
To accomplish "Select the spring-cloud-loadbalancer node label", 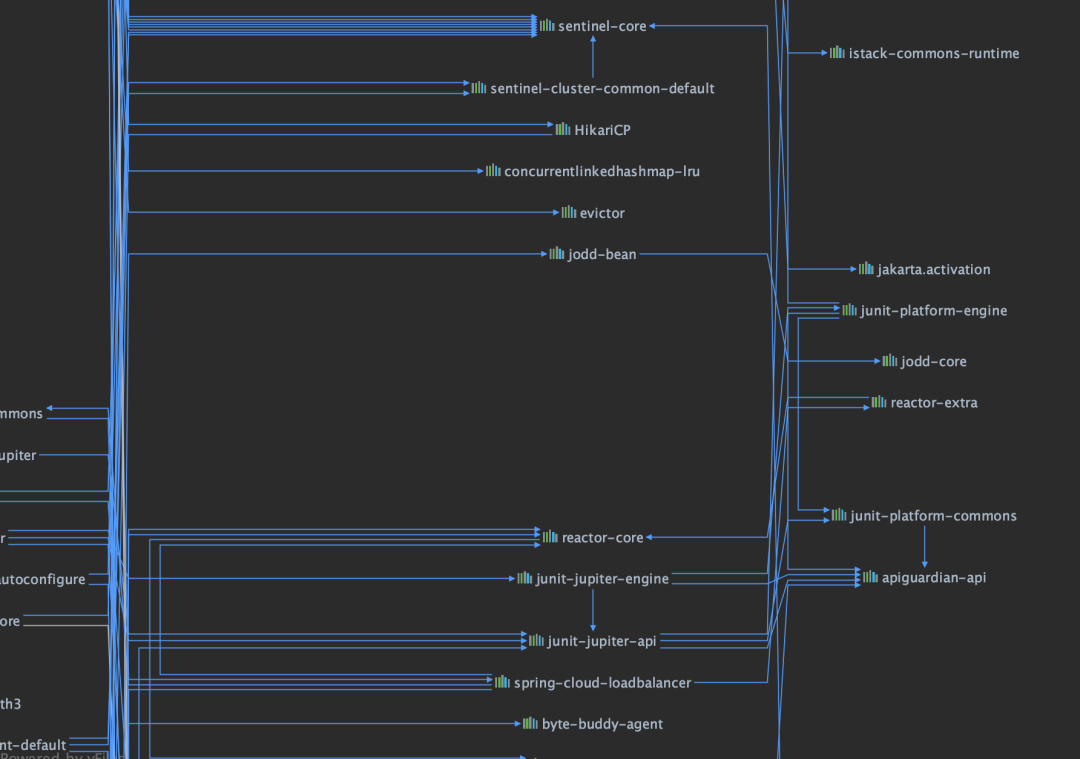I will pyautogui.click(x=602, y=683).
